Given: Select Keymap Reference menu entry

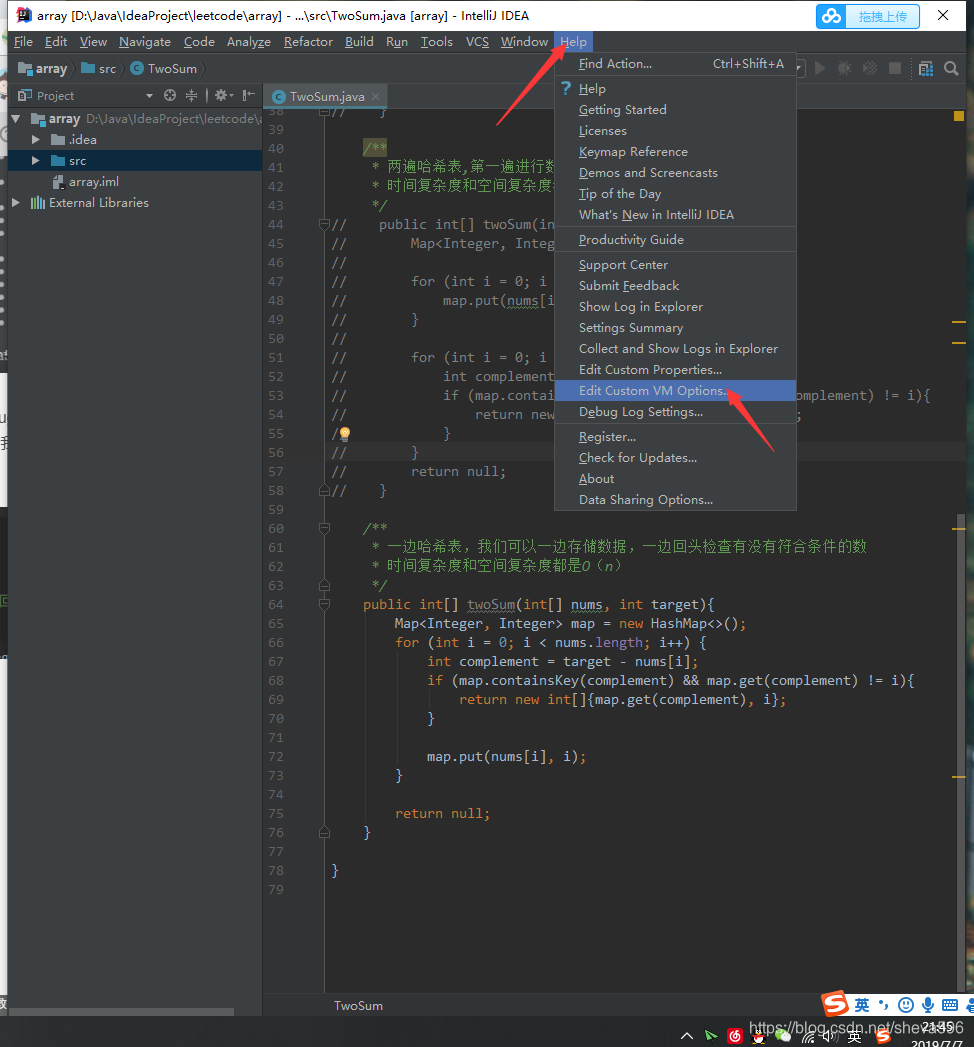Looking at the screenshot, I should coord(675,152).
